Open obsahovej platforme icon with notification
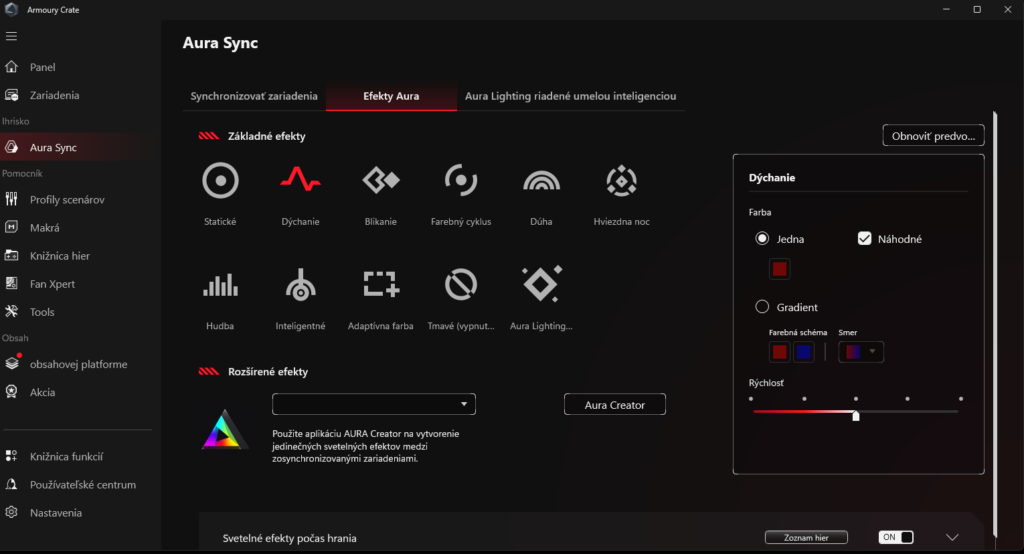The height and width of the screenshot is (554, 1024). click(12, 363)
